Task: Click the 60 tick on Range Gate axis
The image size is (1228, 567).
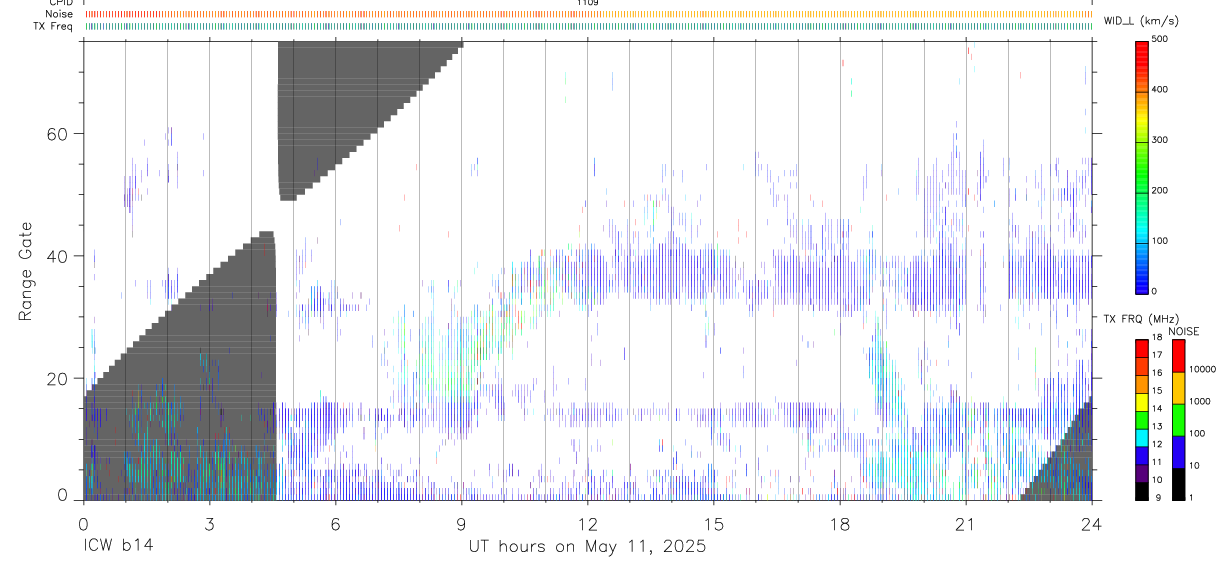Action: click(59, 133)
